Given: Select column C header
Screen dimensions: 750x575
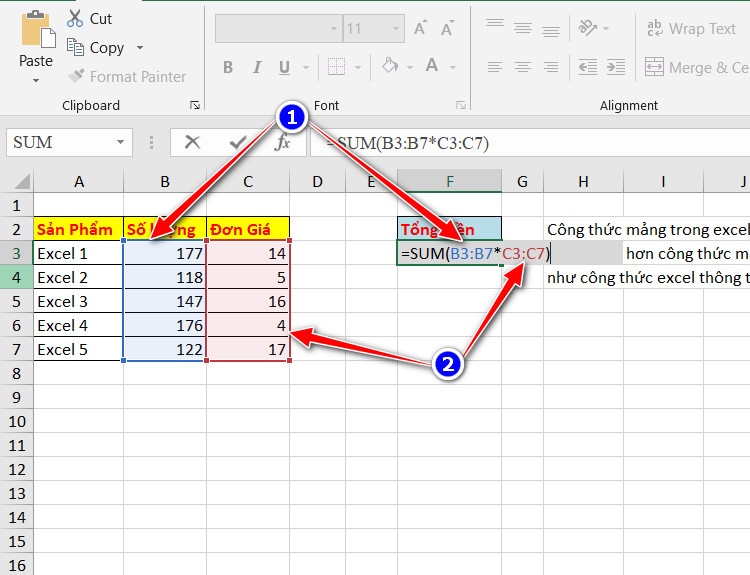Looking at the screenshot, I should pos(248,182).
